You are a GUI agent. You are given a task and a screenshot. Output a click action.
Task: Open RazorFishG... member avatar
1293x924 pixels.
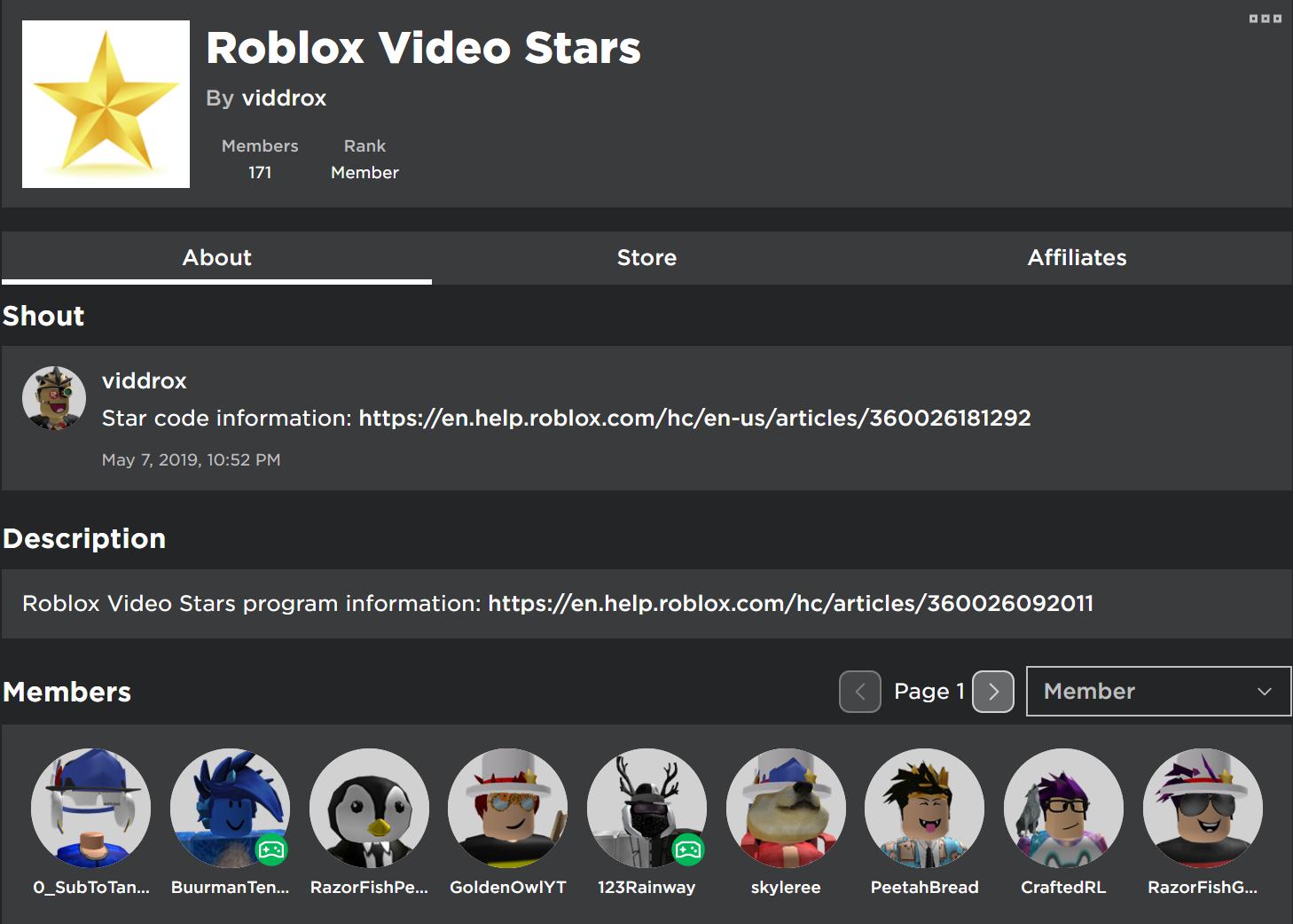point(1203,808)
